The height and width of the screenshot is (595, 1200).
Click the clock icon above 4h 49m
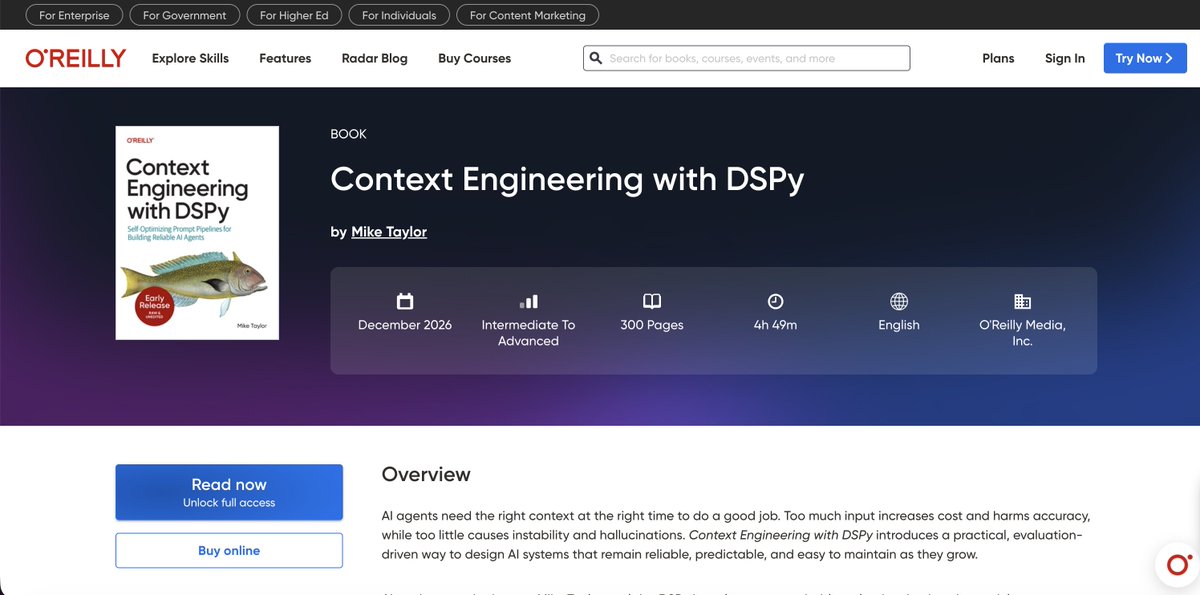[775, 301]
